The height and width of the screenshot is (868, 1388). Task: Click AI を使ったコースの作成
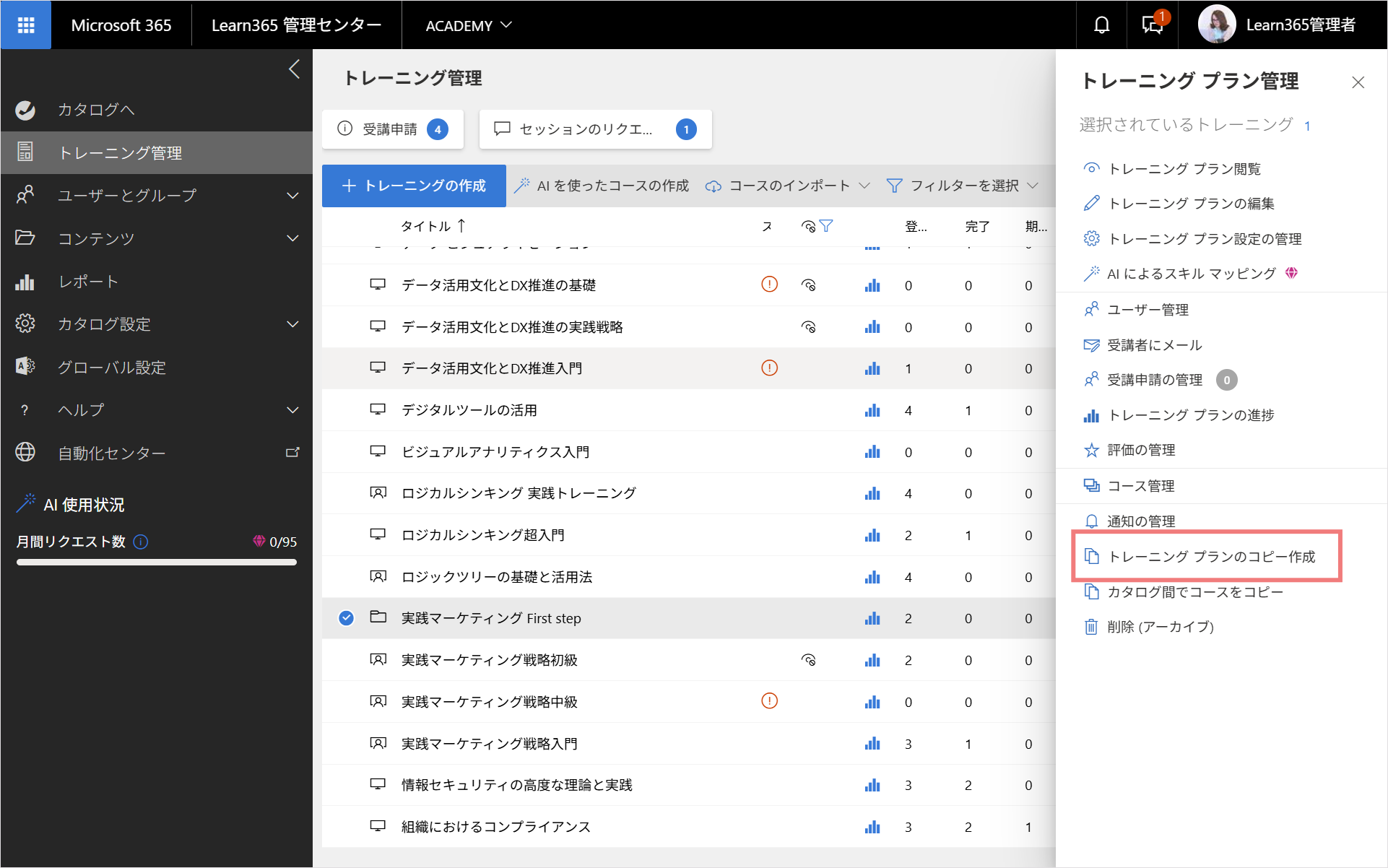[x=602, y=186]
